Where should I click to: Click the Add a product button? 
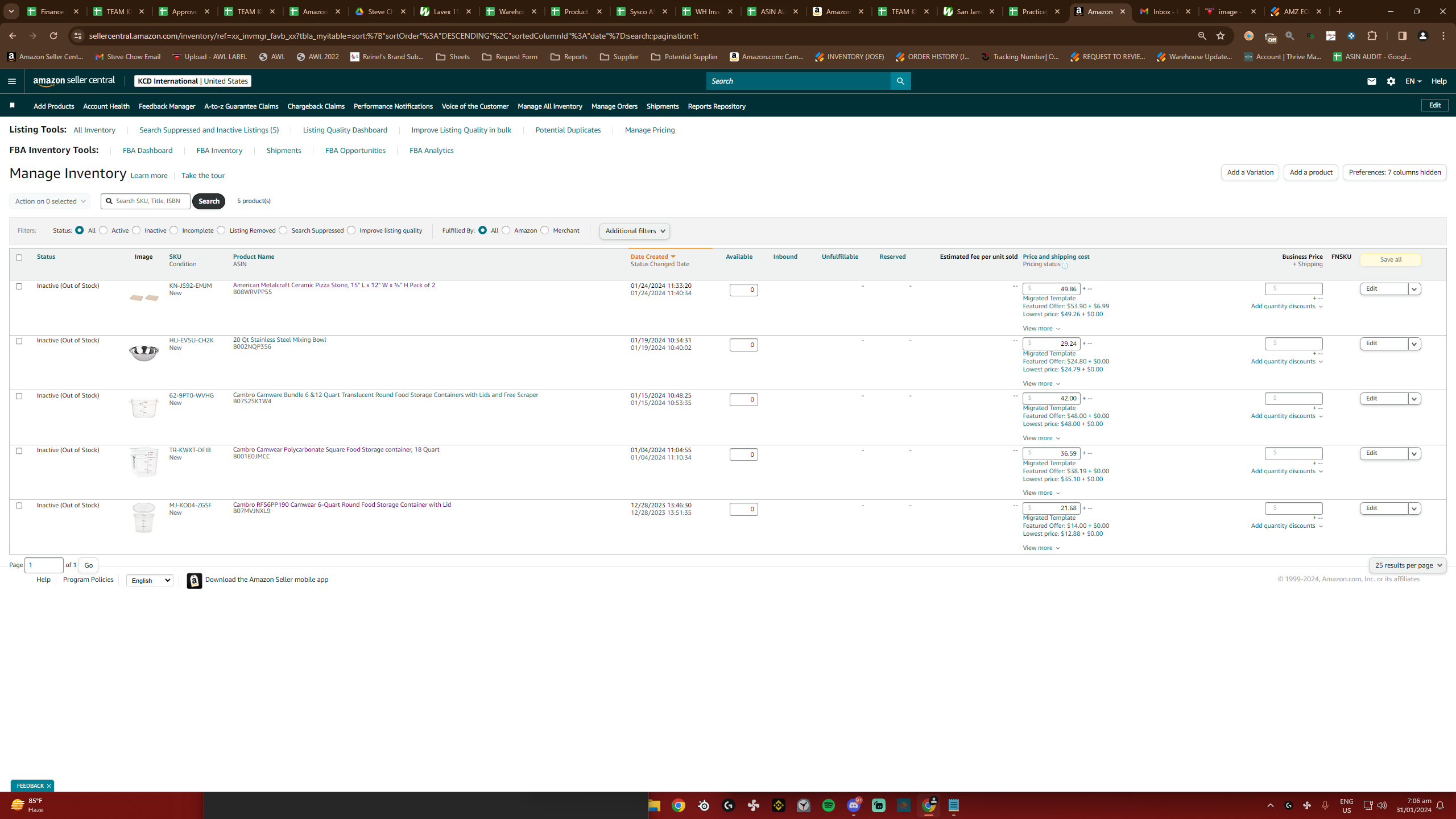click(1311, 172)
